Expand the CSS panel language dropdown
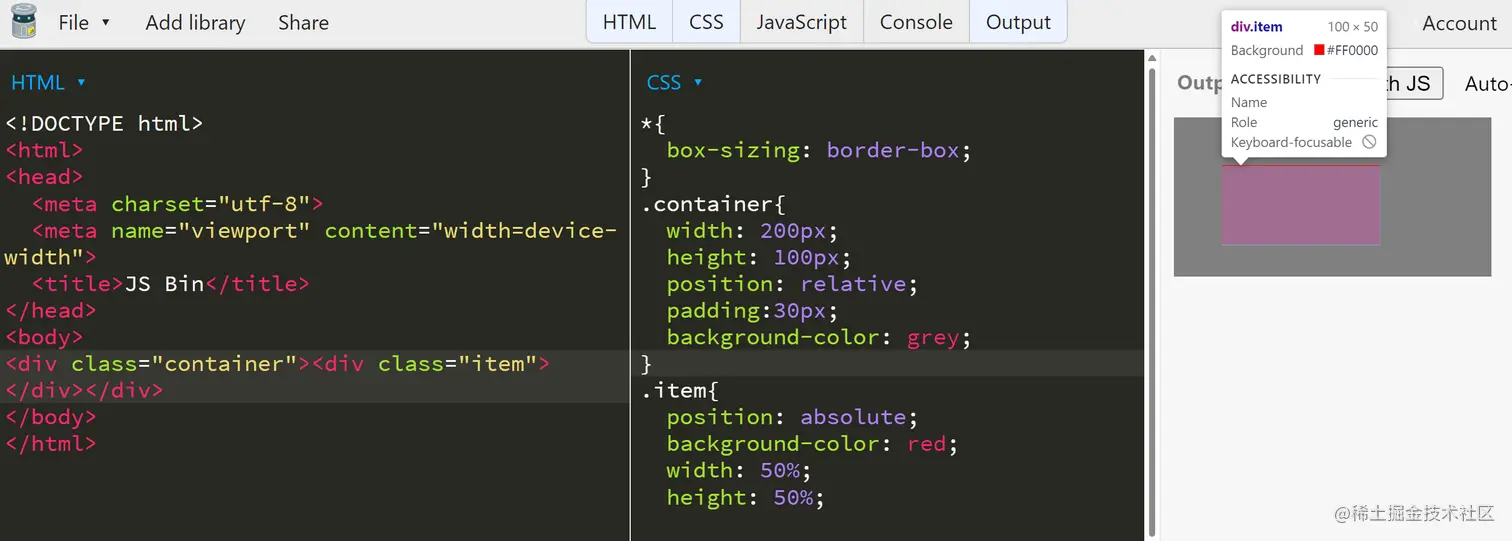Viewport: 1512px width, 541px height. pyautogui.click(x=698, y=82)
